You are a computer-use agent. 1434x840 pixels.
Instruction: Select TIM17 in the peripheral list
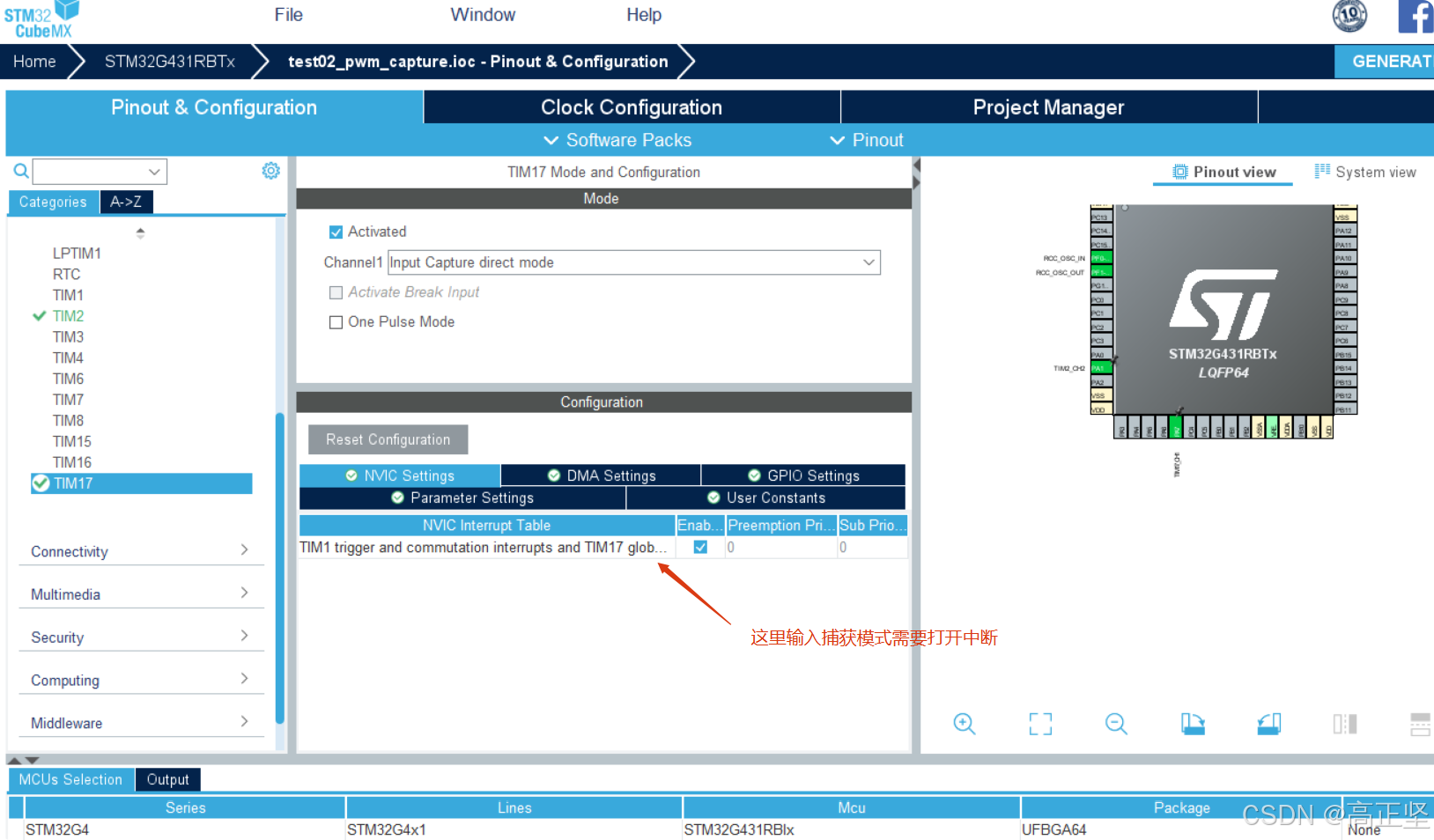[x=142, y=483]
